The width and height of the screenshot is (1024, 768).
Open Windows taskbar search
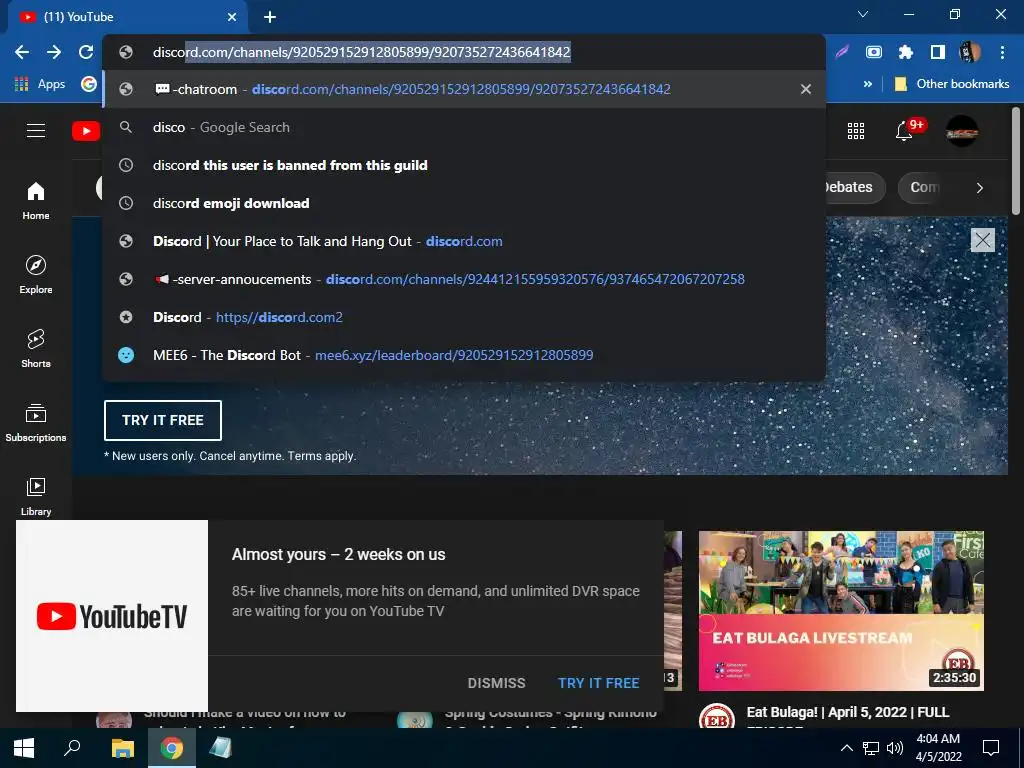click(72, 748)
